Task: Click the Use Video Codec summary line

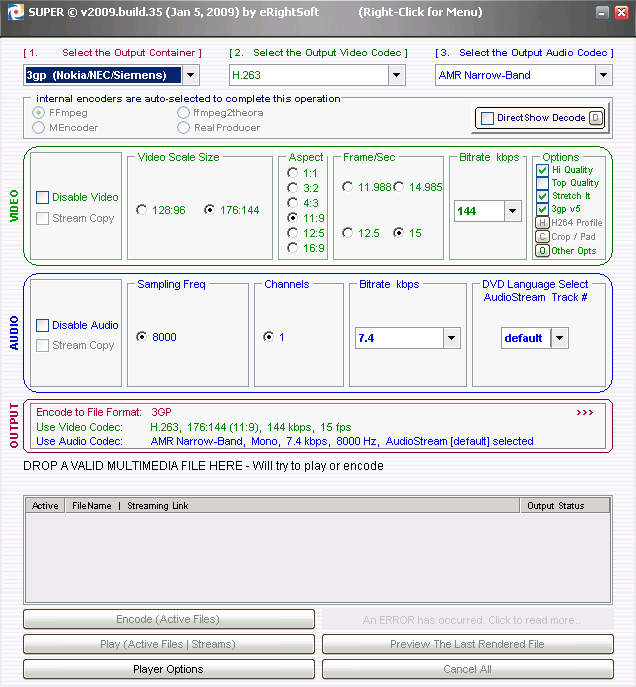Action: point(194,427)
